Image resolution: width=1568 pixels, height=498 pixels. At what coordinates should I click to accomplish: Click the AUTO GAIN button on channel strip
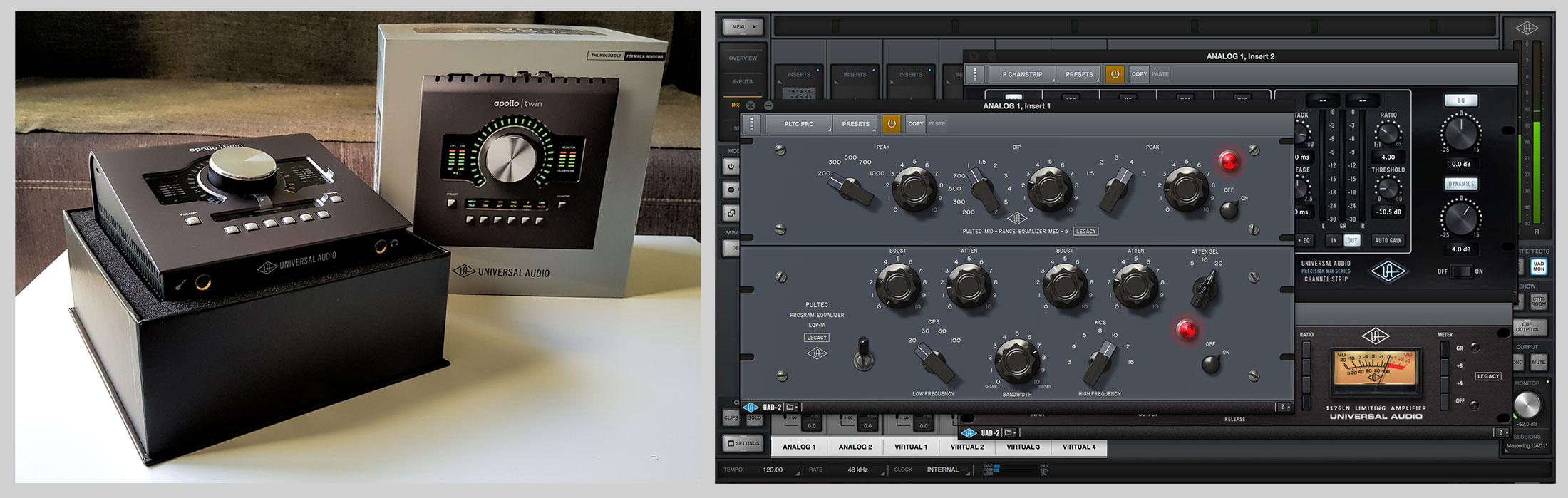1388,241
